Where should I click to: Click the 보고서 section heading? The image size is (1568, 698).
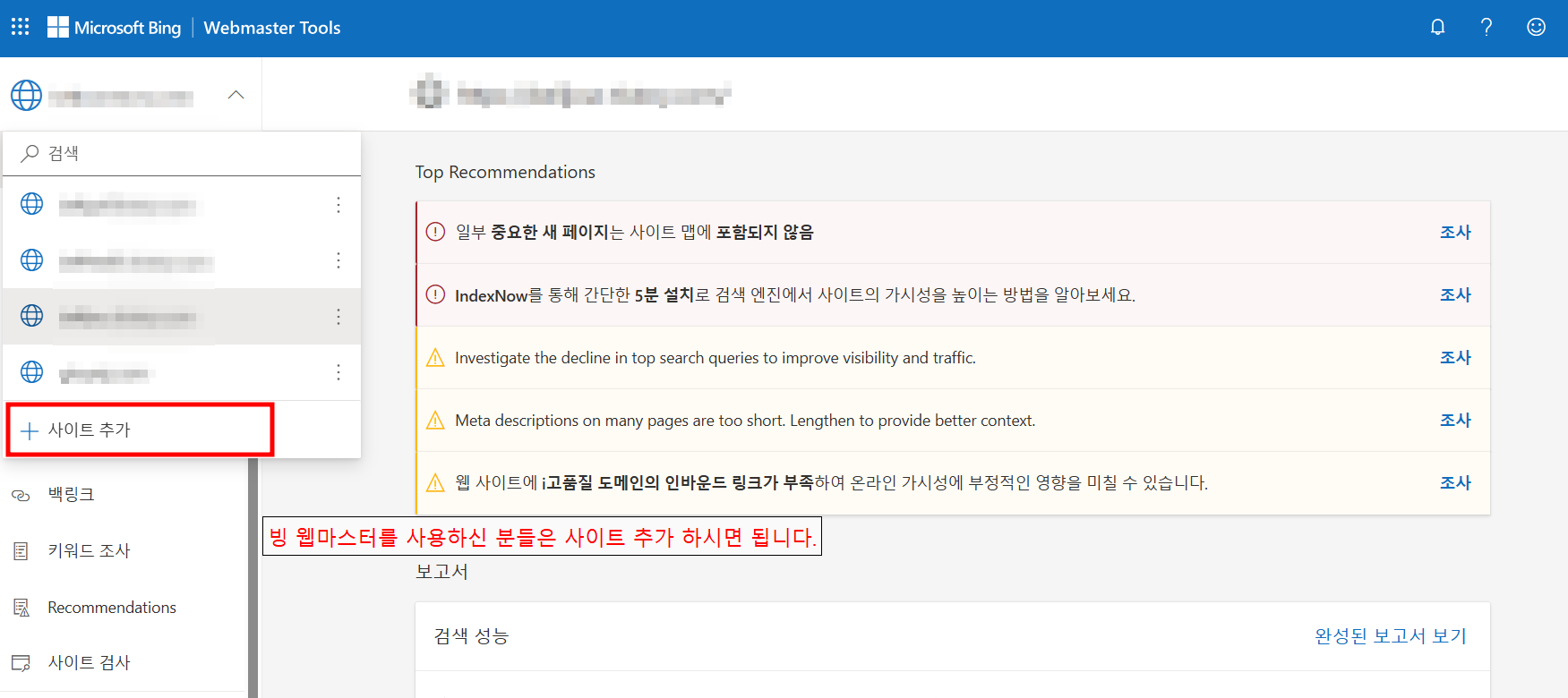[x=441, y=571]
